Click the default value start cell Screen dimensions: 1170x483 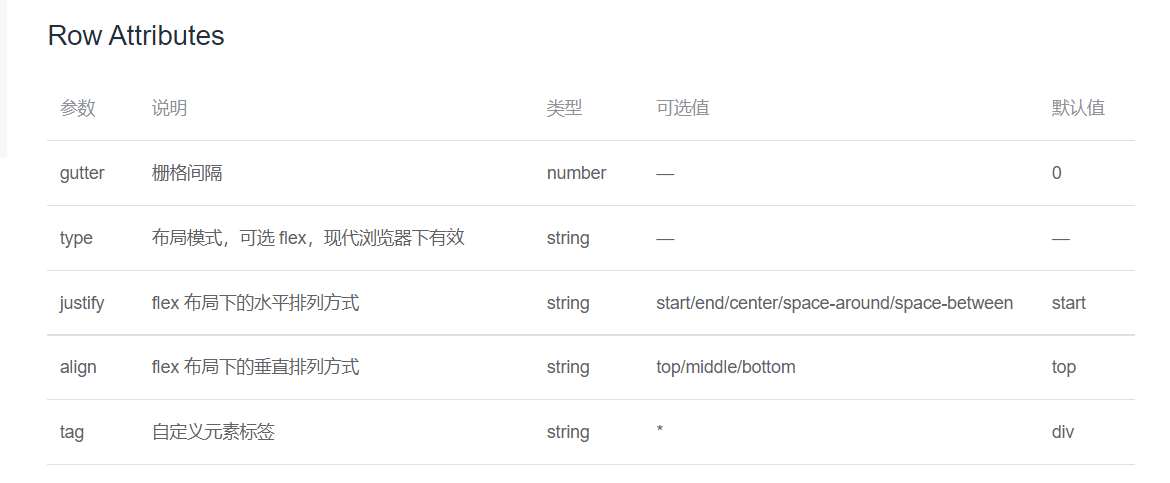point(1068,303)
